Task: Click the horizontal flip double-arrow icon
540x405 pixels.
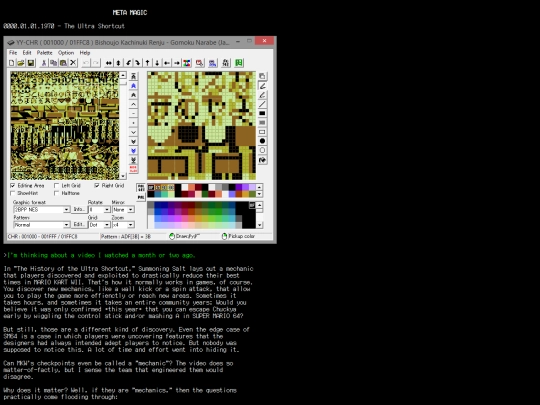Action: tap(109, 63)
